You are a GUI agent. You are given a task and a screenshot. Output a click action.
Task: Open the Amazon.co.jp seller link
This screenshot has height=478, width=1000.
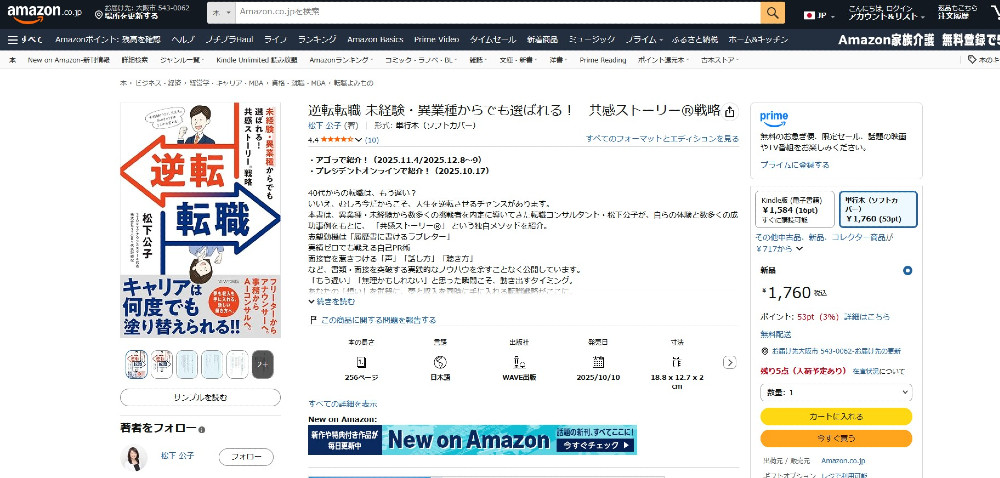tap(843, 461)
